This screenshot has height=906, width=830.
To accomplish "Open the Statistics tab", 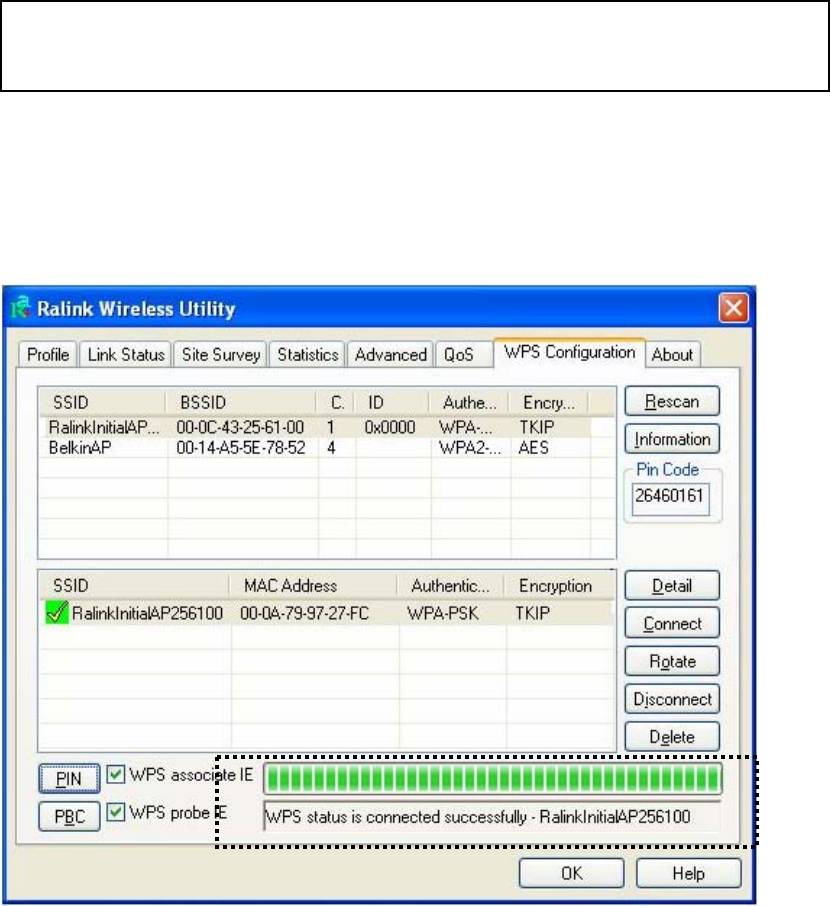I will coord(307,354).
